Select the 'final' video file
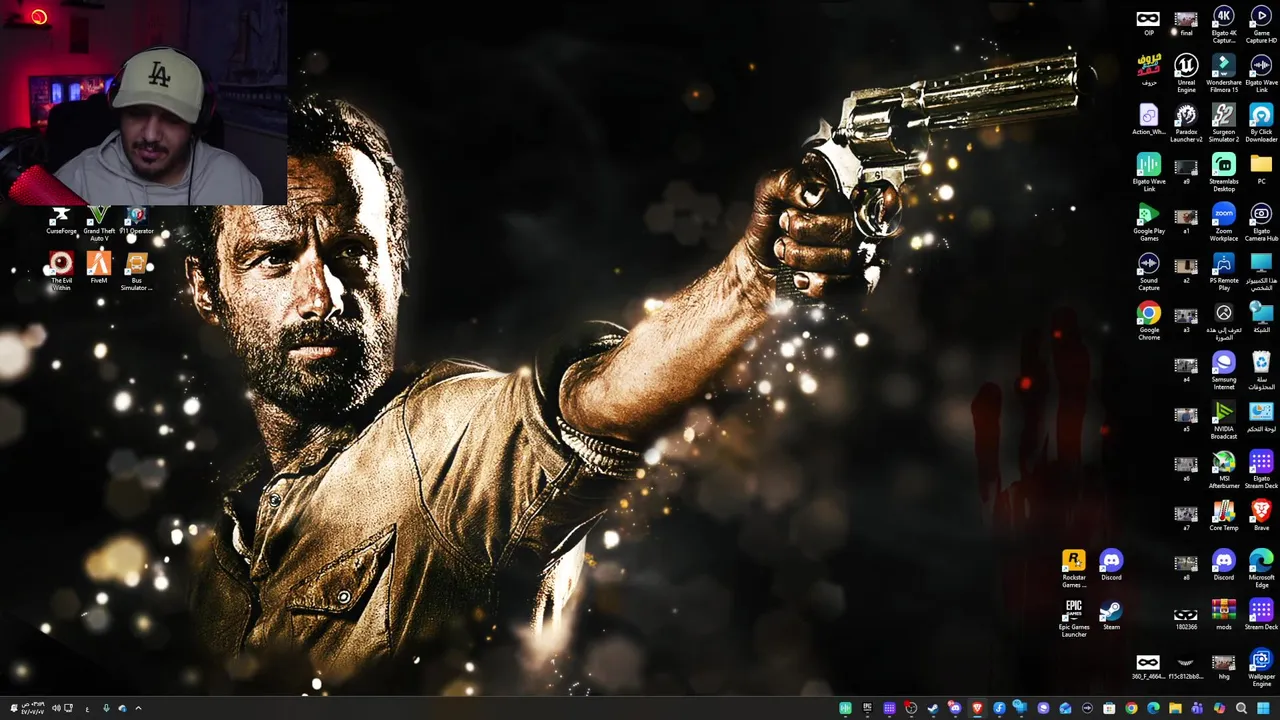 (x=1186, y=21)
